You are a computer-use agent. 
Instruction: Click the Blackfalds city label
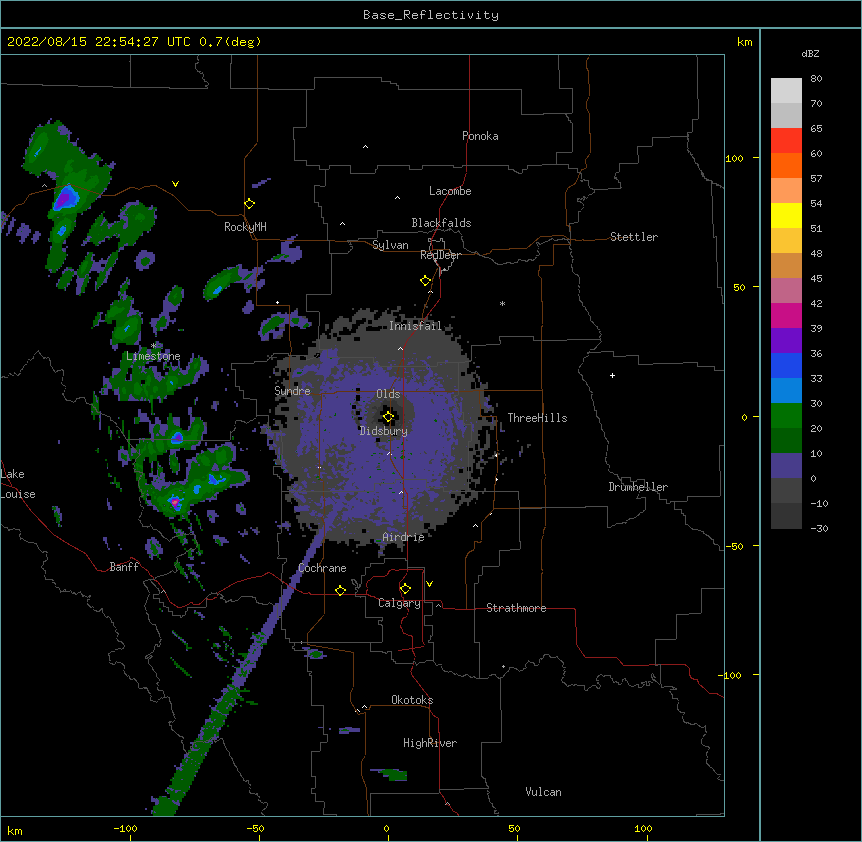(x=441, y=223)
